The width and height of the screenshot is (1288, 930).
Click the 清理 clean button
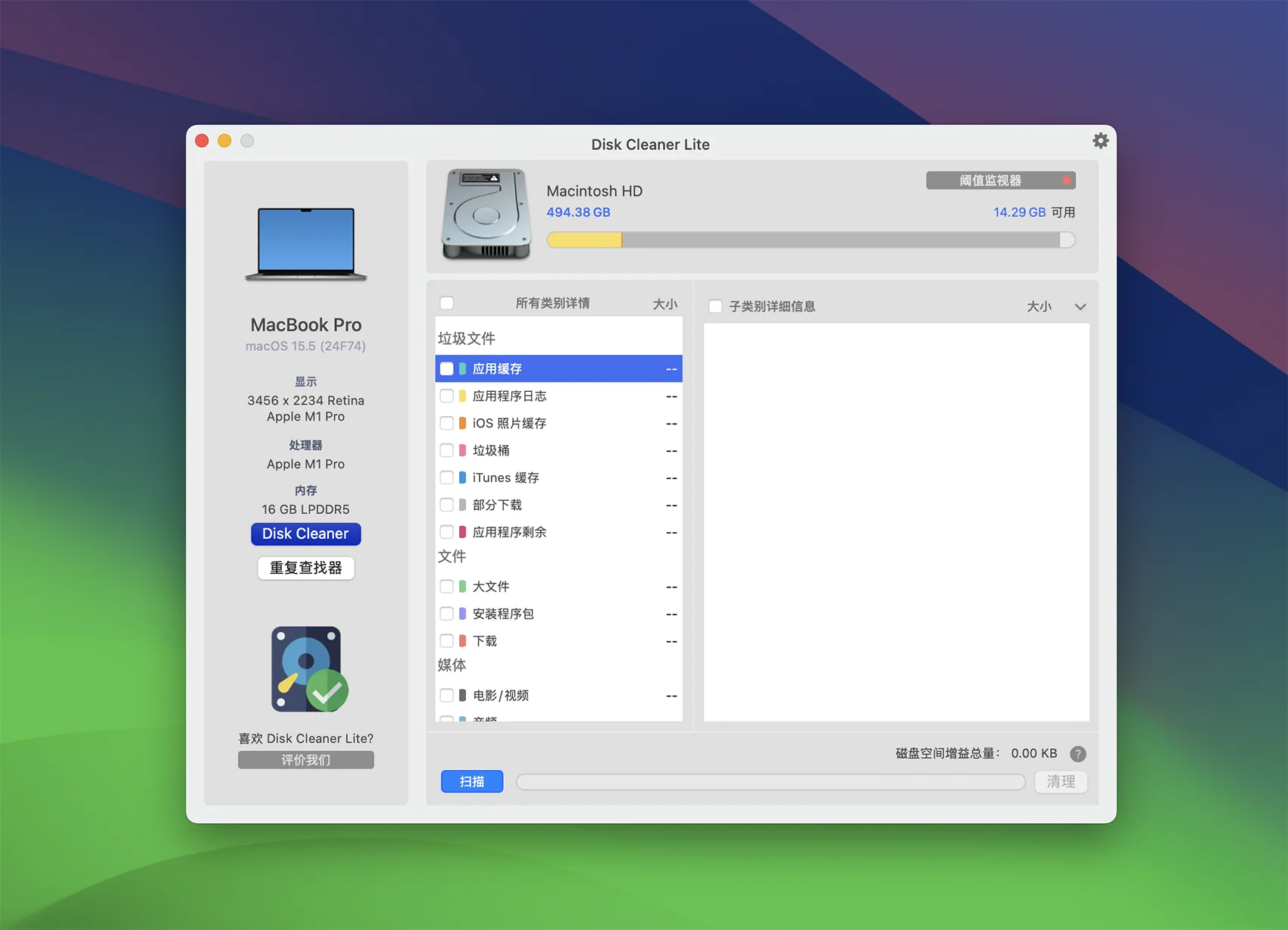point(1061,781)
